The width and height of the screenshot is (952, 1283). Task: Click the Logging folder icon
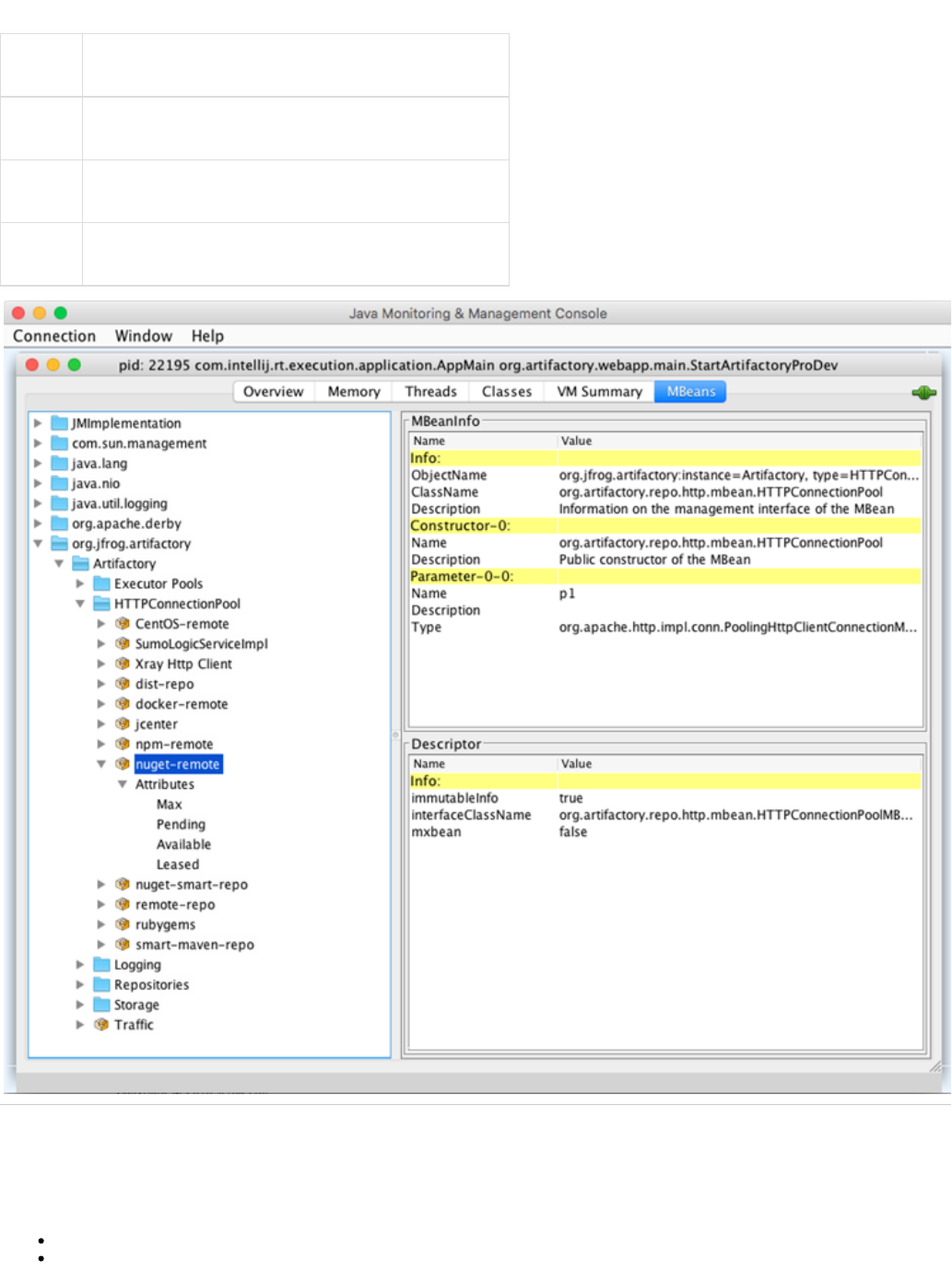102,965
